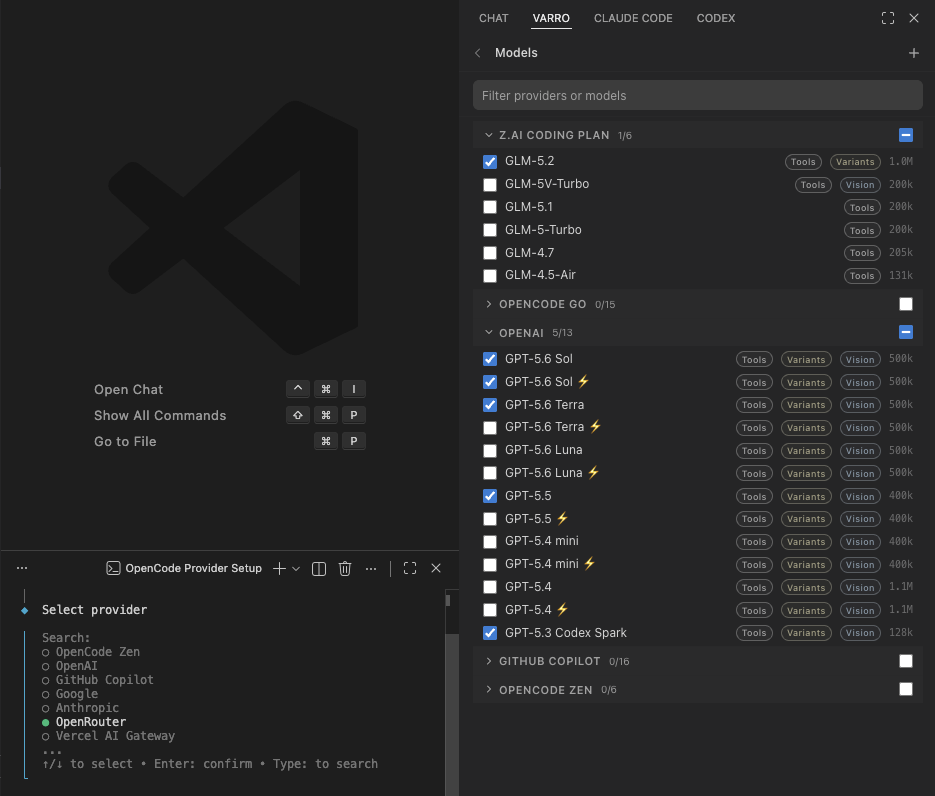Kill terminal with trash icon

(x=345, y=569)
